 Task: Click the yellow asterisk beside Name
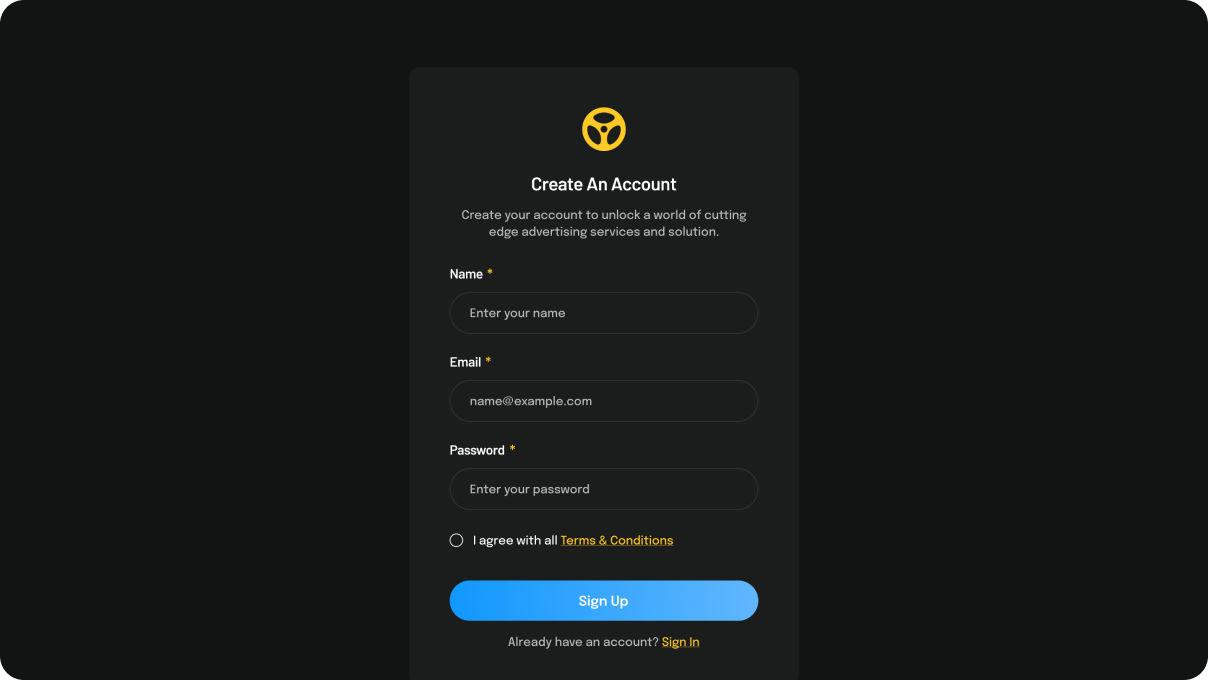[490, 273]
